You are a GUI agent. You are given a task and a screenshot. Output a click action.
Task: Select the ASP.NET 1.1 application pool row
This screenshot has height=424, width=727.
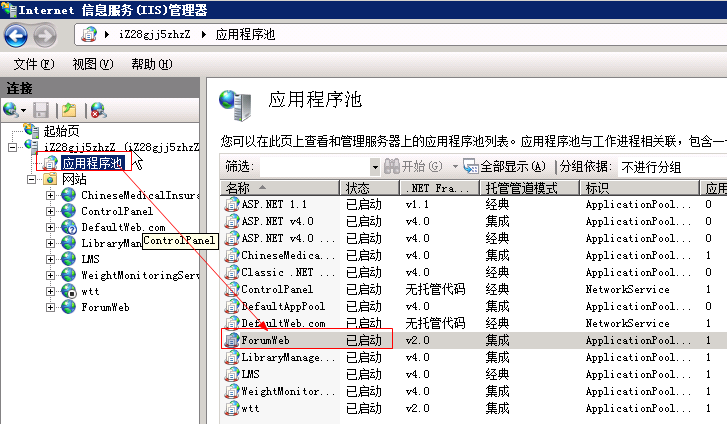(473, 204)
